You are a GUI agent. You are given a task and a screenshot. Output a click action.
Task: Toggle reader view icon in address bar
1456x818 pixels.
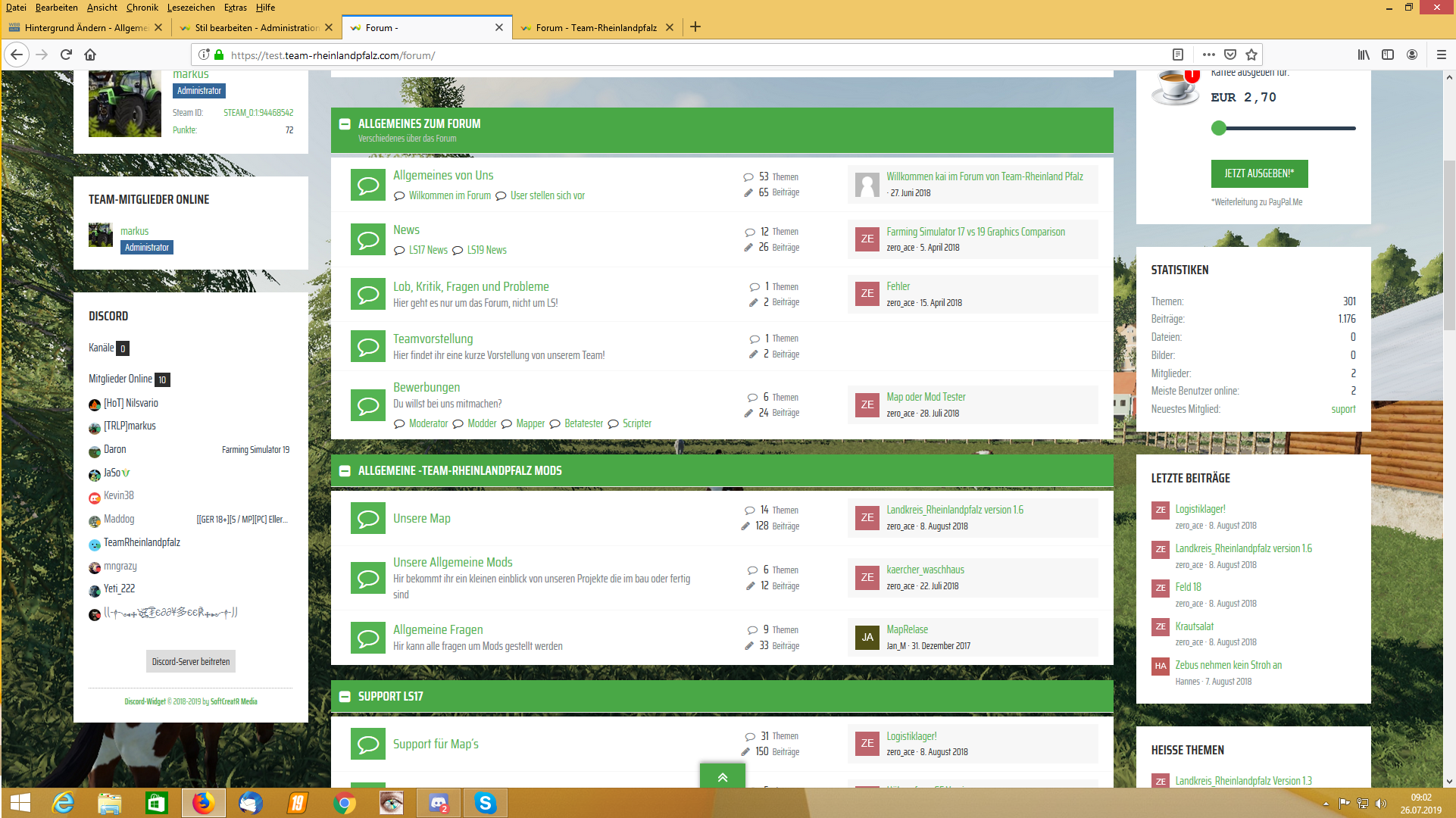(x=1177, y=55)
